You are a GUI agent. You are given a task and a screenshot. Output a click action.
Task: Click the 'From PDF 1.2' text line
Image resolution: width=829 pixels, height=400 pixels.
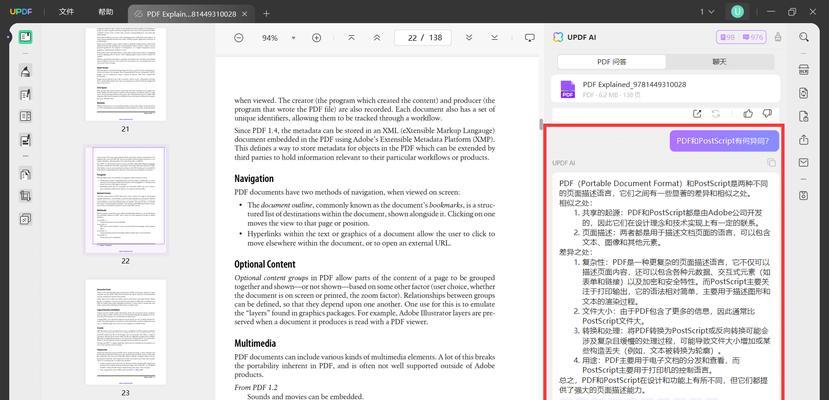(256, 387)
